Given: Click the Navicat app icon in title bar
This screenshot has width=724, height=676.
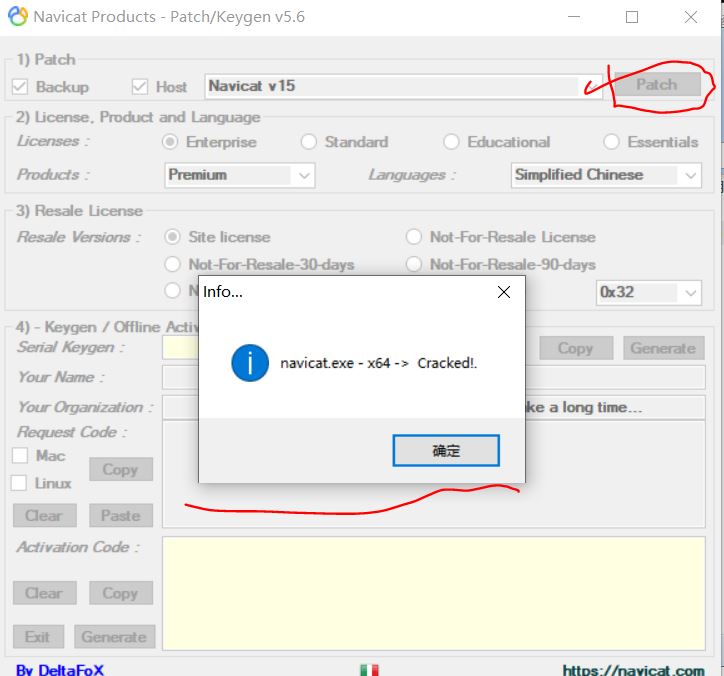Looking at the screenshot, I should tap(18, 17).
